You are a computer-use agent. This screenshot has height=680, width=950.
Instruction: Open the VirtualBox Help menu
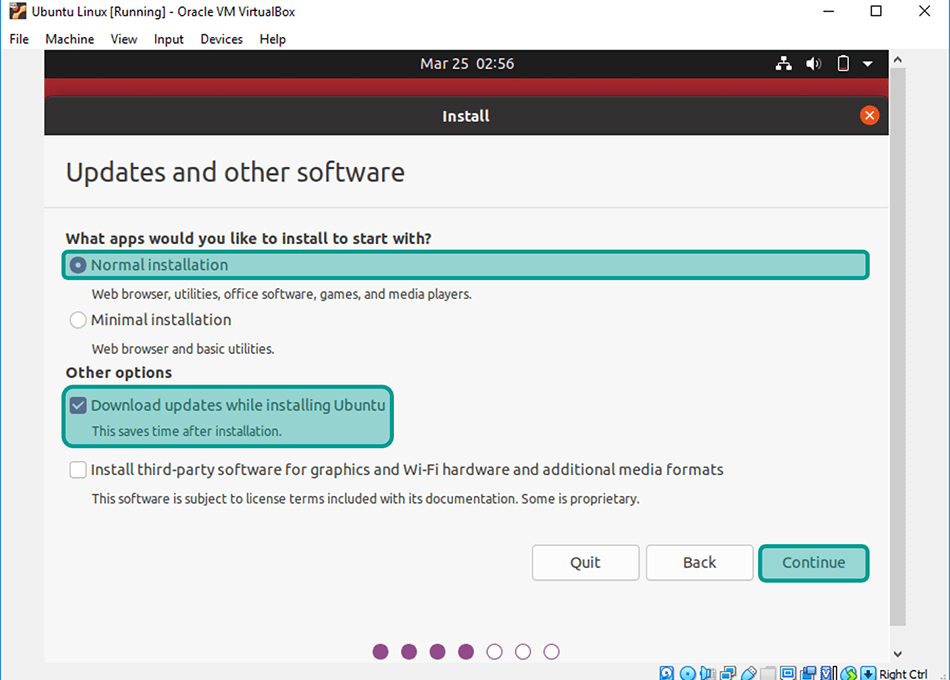[x=273, y=39]
